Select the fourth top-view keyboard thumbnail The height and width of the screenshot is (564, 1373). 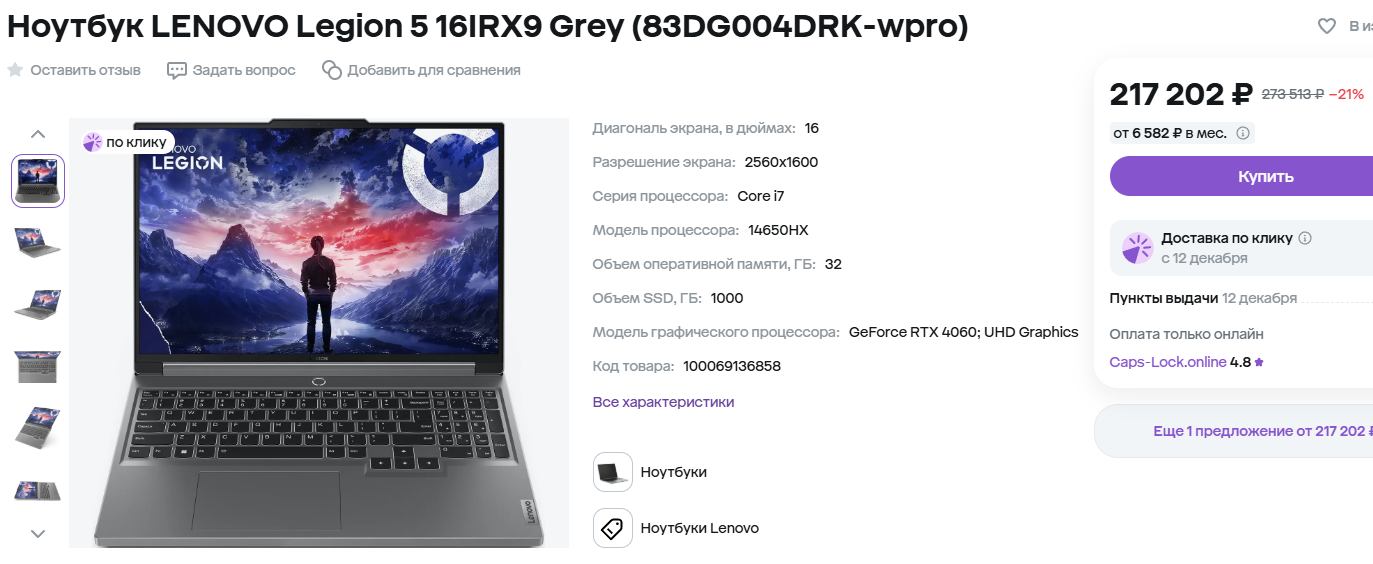pos(38,367)
